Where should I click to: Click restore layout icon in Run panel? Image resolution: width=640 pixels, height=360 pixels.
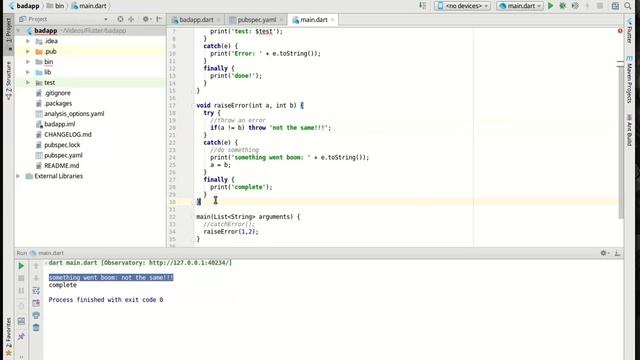(21, 321)
